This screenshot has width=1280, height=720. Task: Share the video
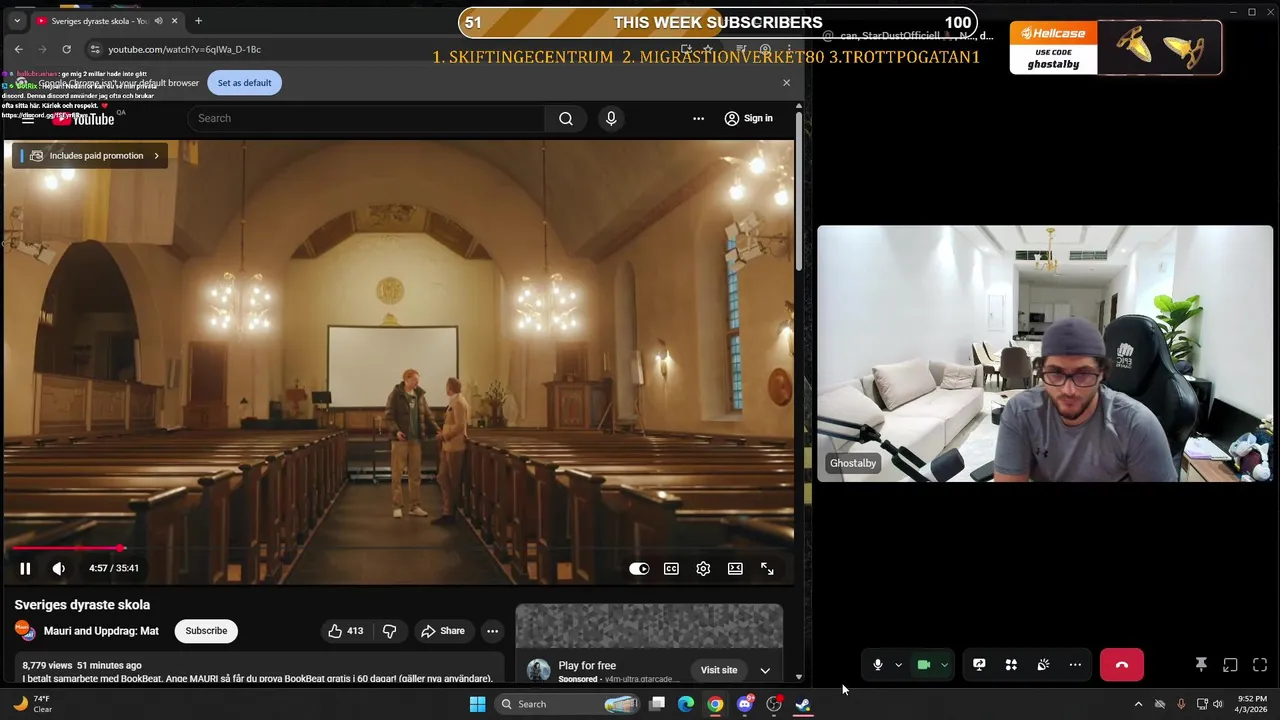coord(442,631)
